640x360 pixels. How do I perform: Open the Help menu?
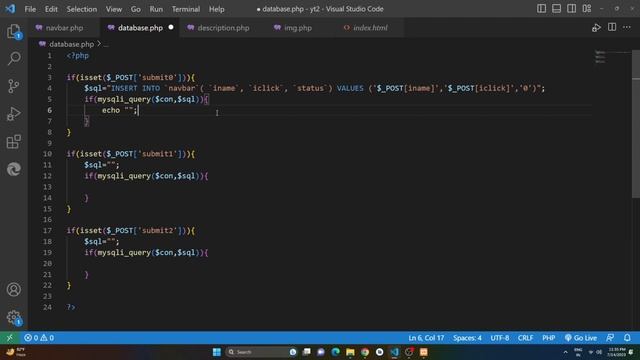(x=217, y=9)
